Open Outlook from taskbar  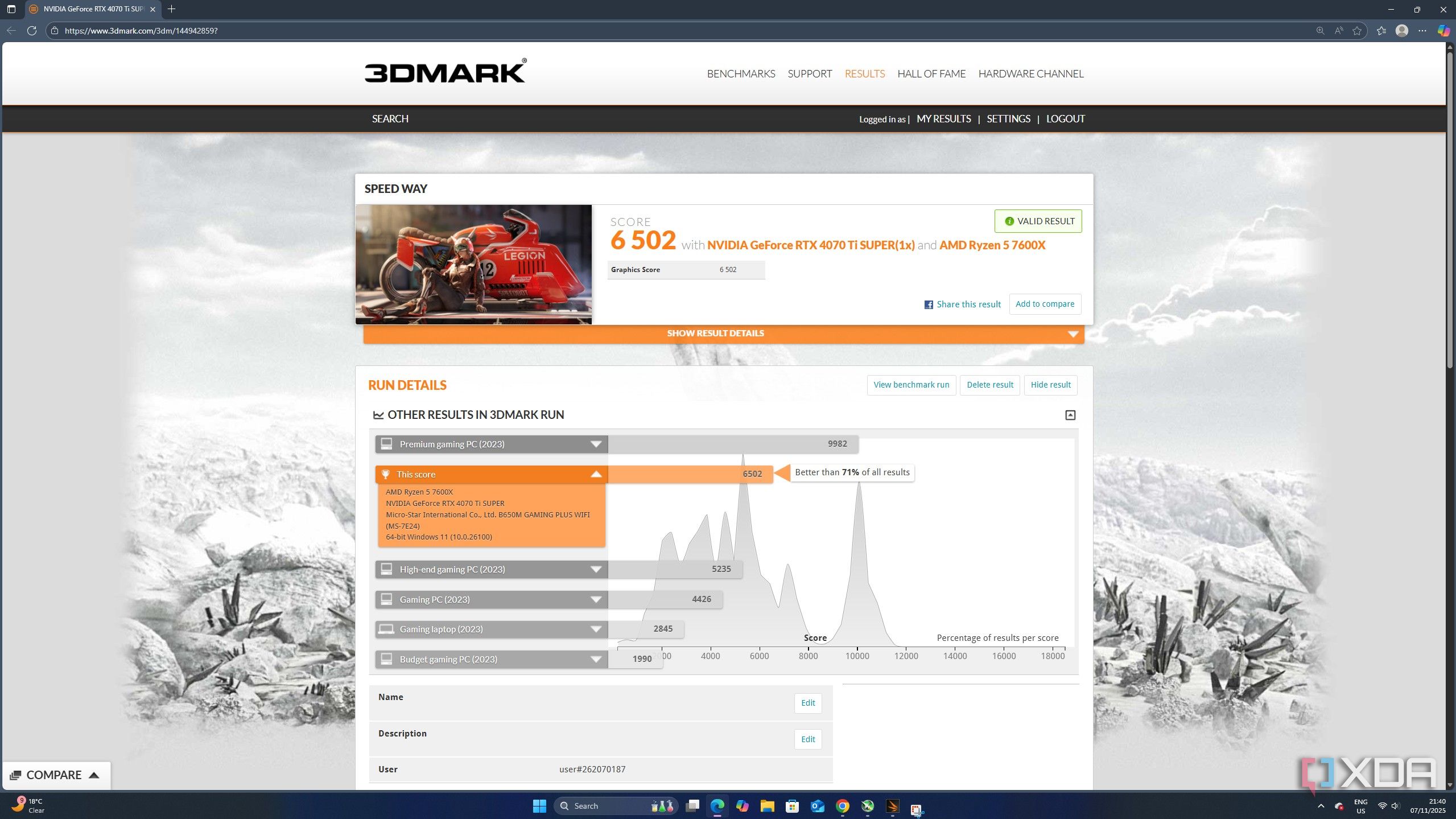[x=818, y=805]
